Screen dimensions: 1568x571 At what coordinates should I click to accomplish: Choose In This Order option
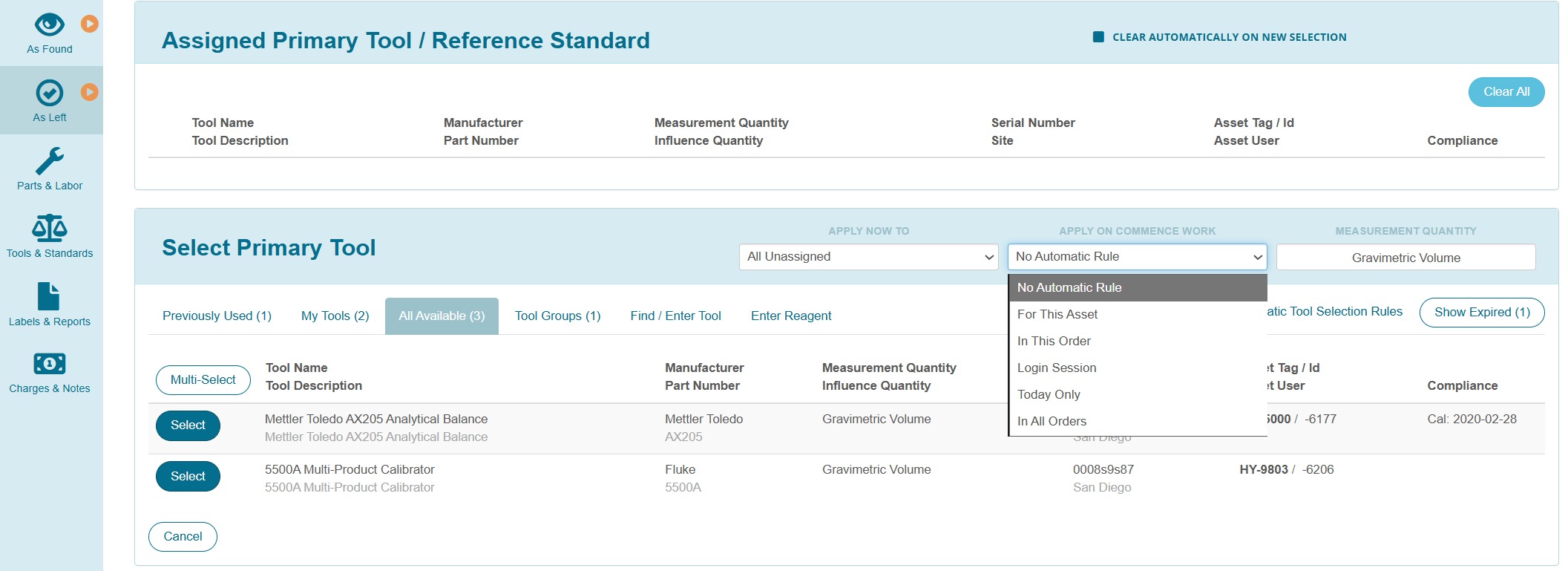click(1138, 341)
